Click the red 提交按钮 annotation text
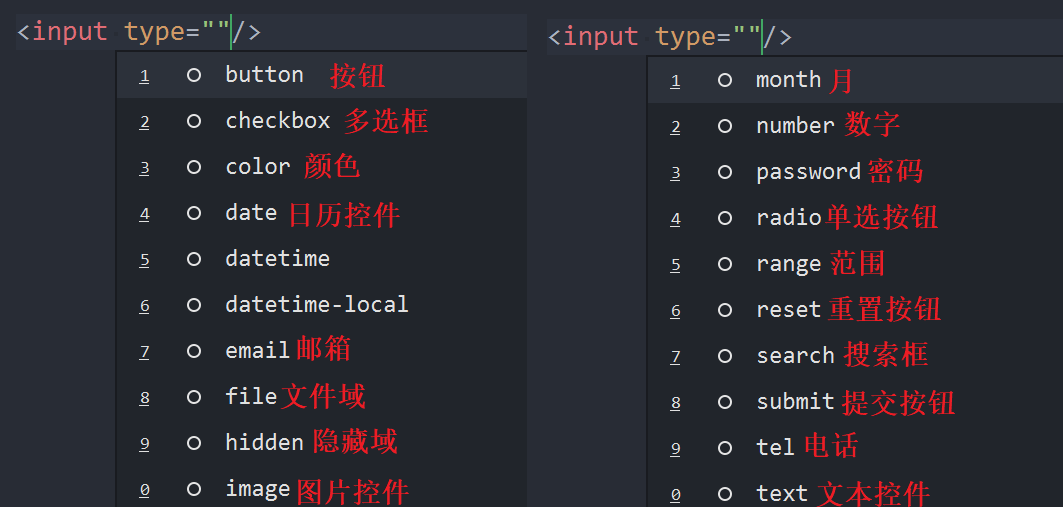This screenshot has height=507, width=1063. click(x=898, y=403)
